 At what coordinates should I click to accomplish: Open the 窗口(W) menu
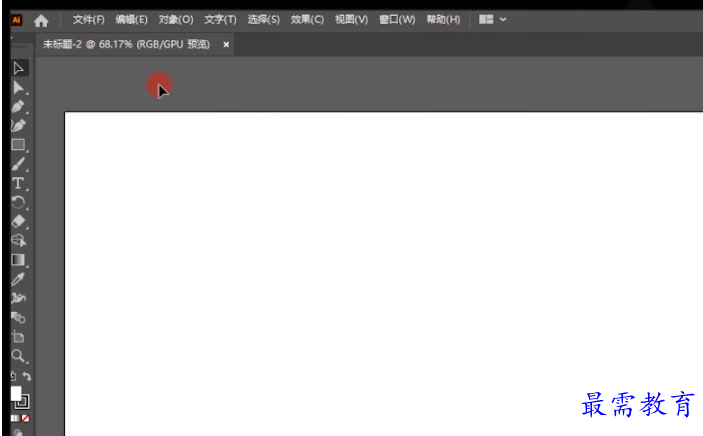click(x=397, y=20)
